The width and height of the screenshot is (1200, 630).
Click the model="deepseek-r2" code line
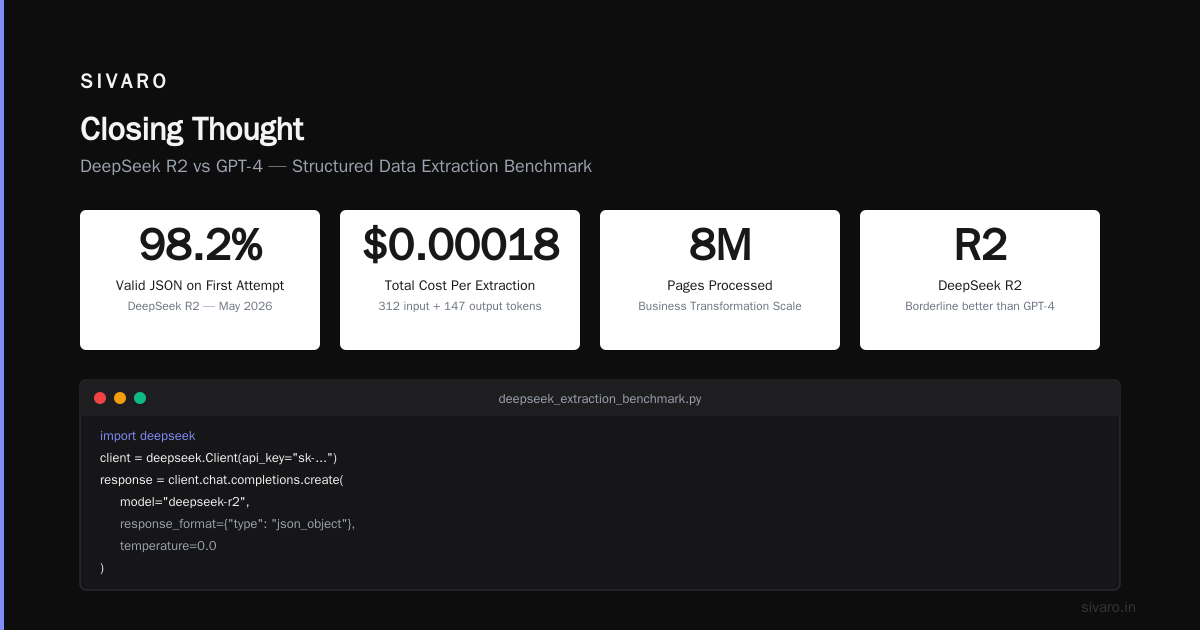(x=184, y=502)
